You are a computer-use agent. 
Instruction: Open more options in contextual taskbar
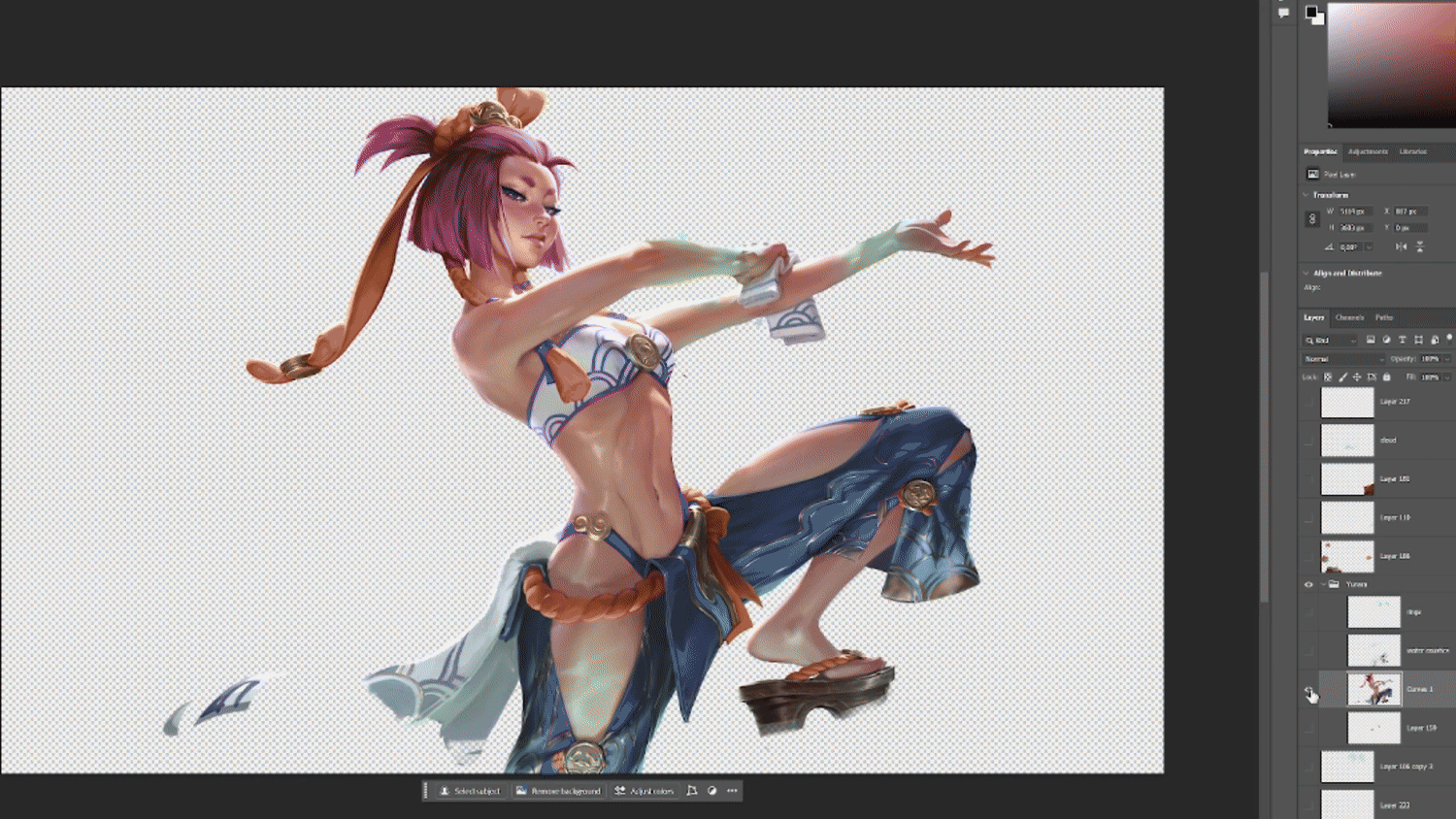(733, 791)
